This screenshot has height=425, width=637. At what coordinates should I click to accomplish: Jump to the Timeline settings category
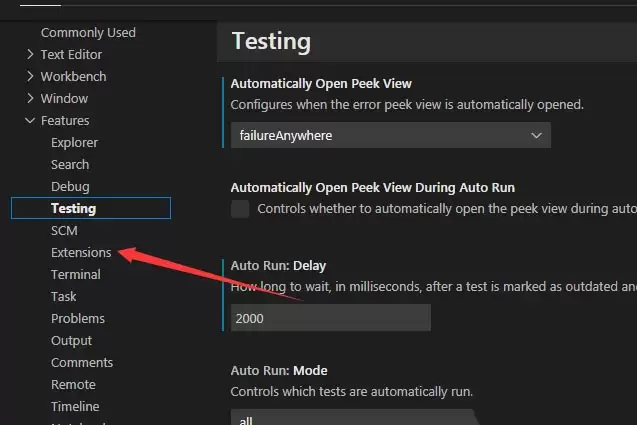75,406
